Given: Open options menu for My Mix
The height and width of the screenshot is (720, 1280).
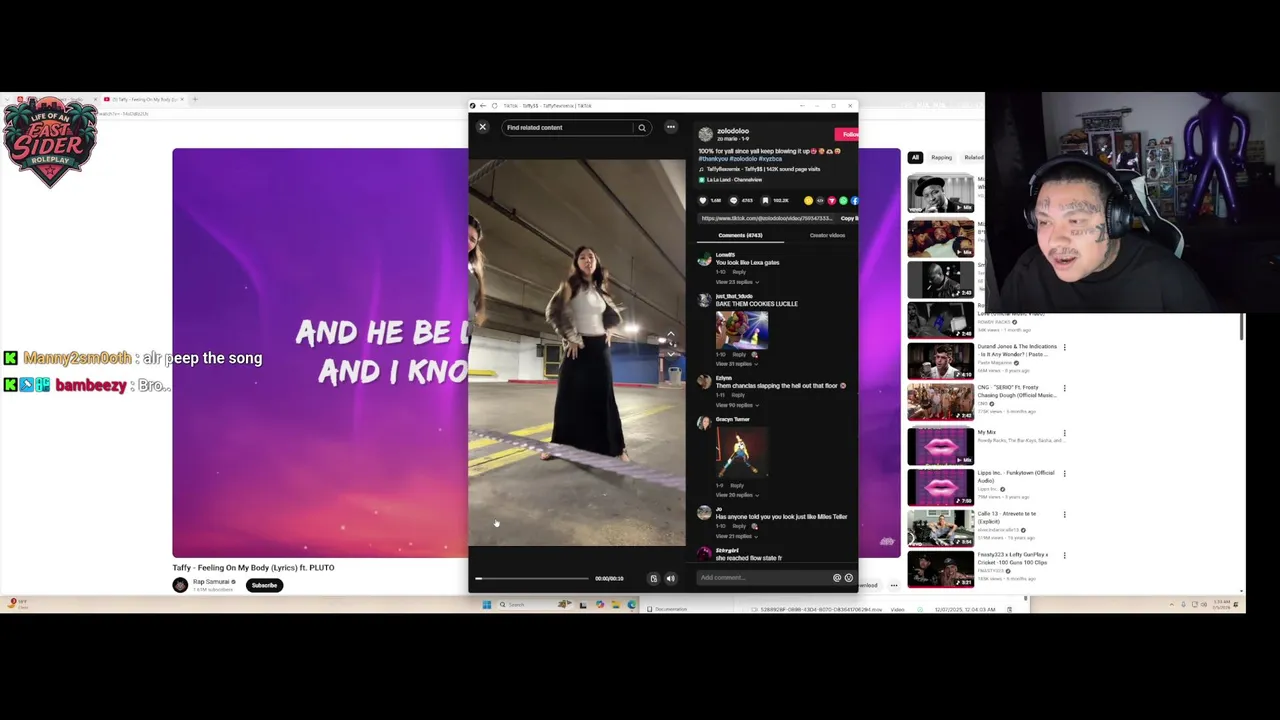Looking at the screenshot, I should pyautogui.click(x=1064, y=434).
